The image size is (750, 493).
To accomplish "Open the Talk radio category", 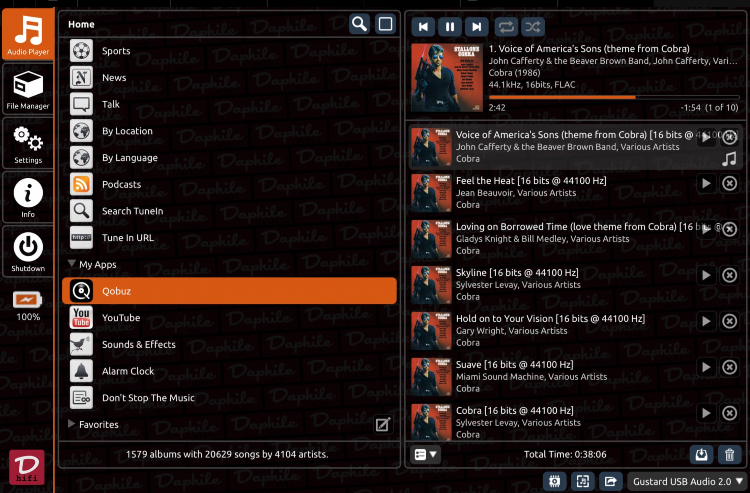I will [229, 104].
